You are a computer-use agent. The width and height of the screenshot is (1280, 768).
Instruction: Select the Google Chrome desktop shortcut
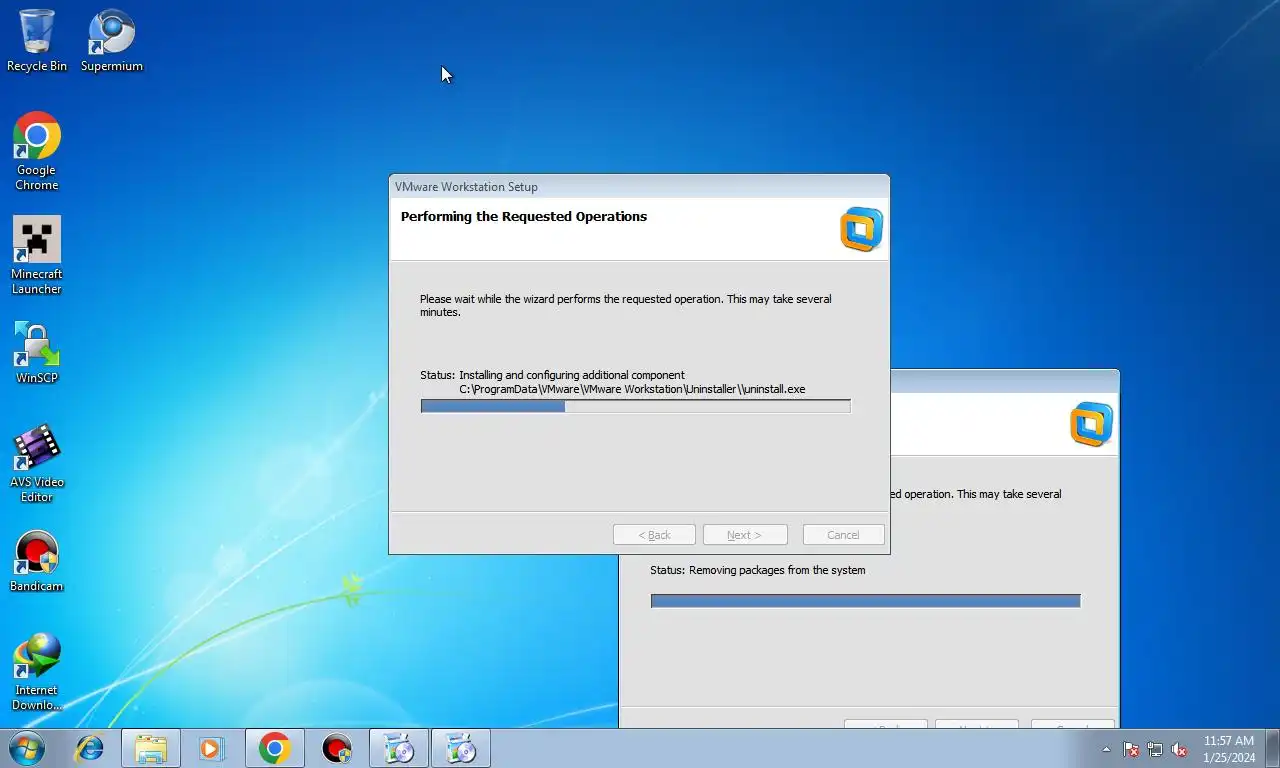(x=37, y=151)
